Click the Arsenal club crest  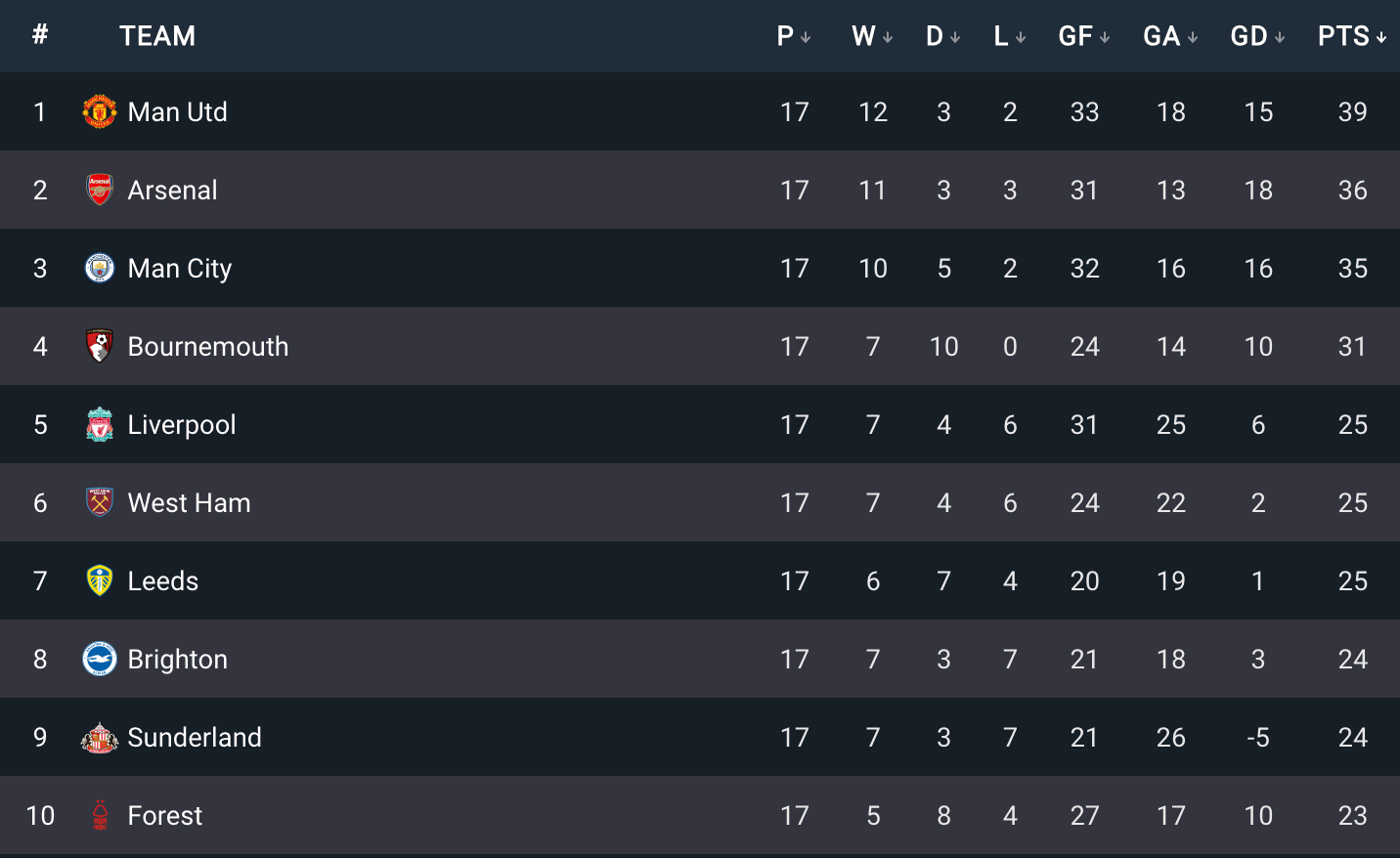(100, 190)
